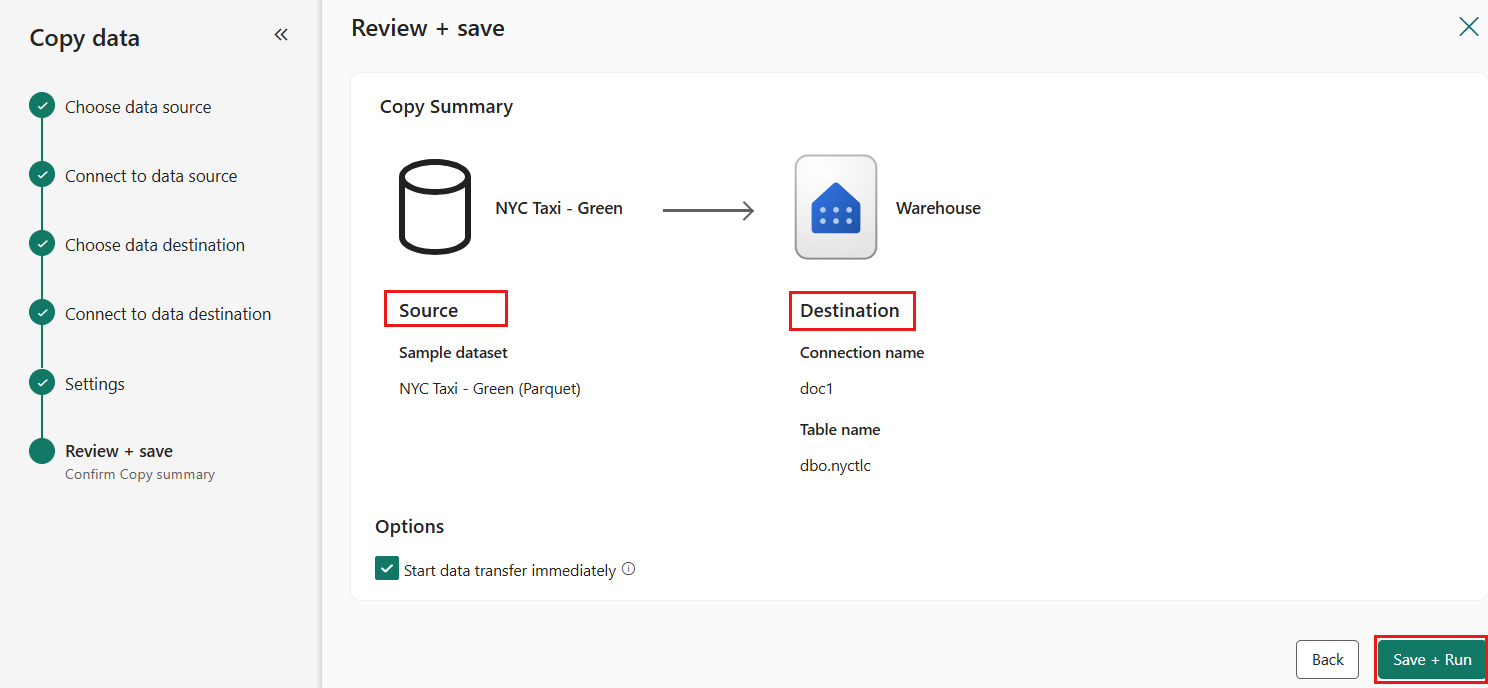Click the double-chevron collapse control
Image resolution: width=1488 pixels, height=688 pixels.
pos(281,34)
